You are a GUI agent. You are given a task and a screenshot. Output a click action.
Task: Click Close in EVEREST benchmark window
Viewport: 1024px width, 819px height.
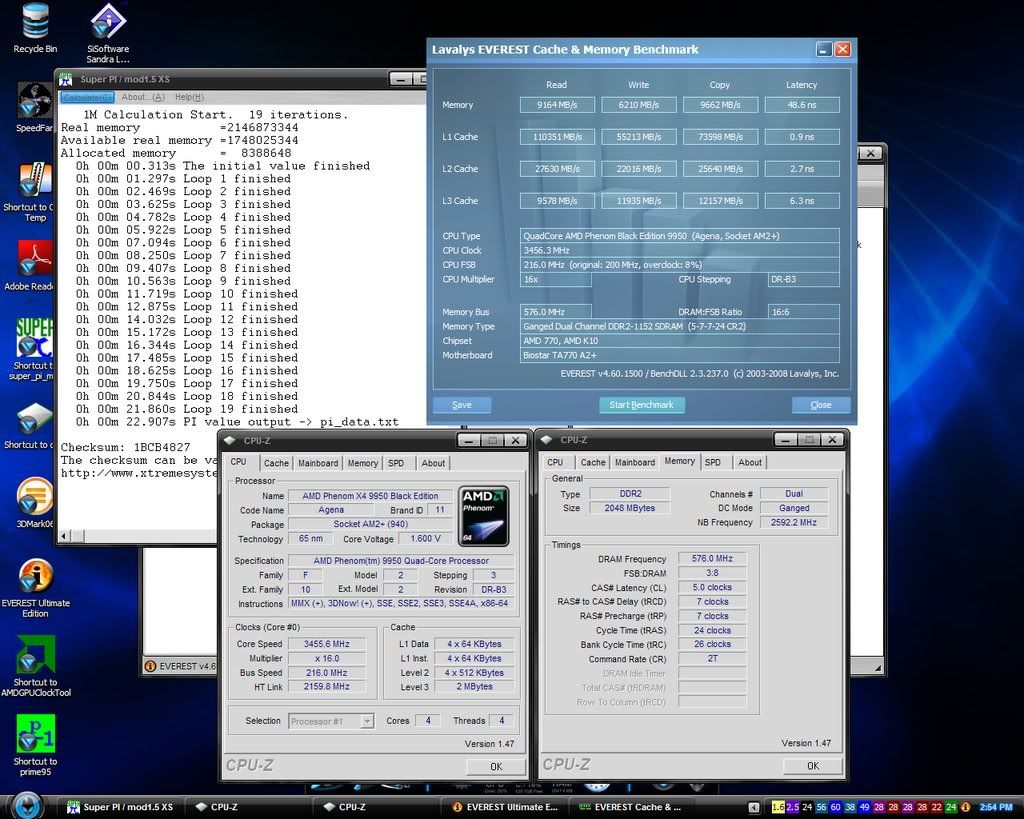(821, 405)
